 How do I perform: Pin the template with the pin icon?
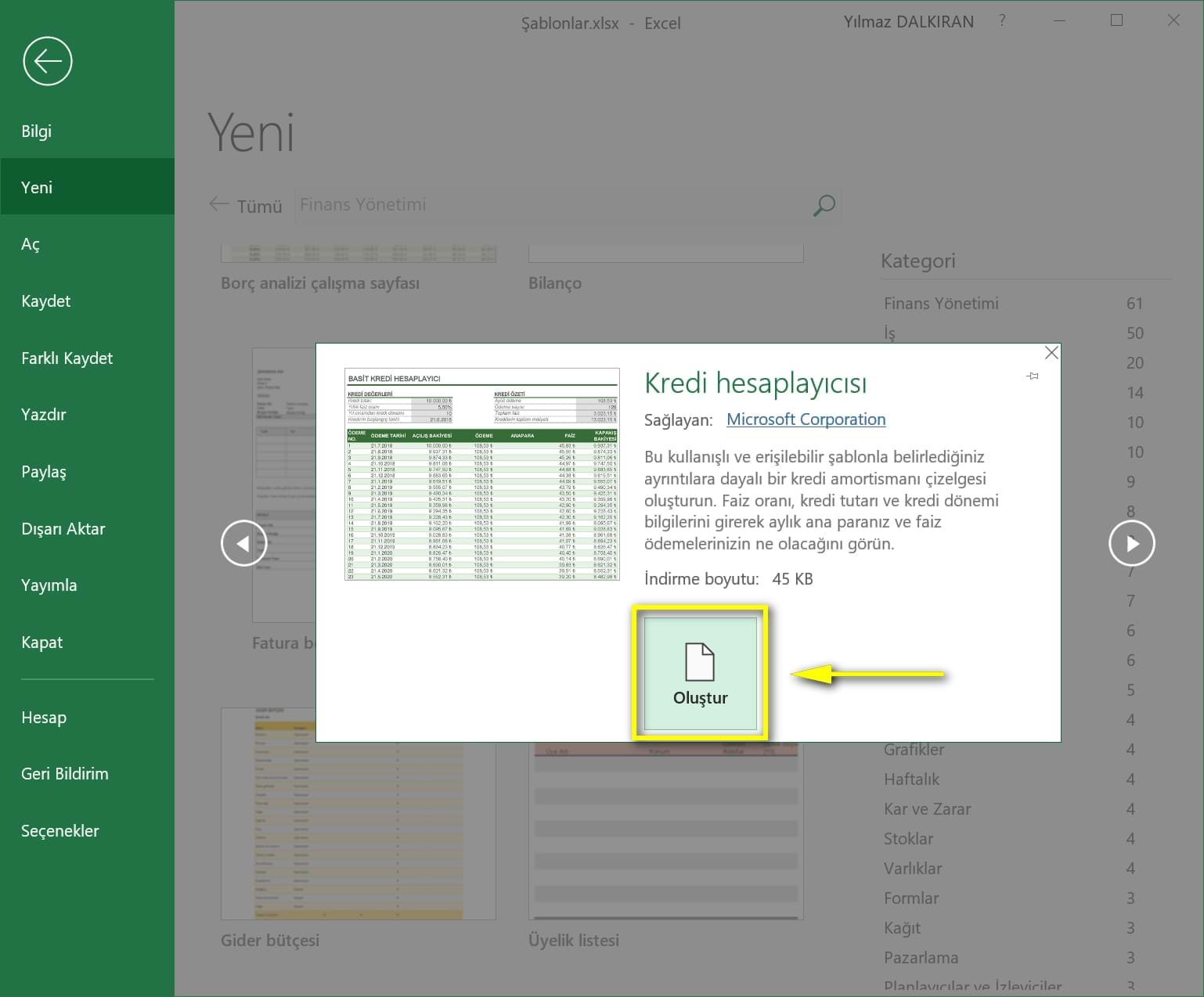point(1033,376)
